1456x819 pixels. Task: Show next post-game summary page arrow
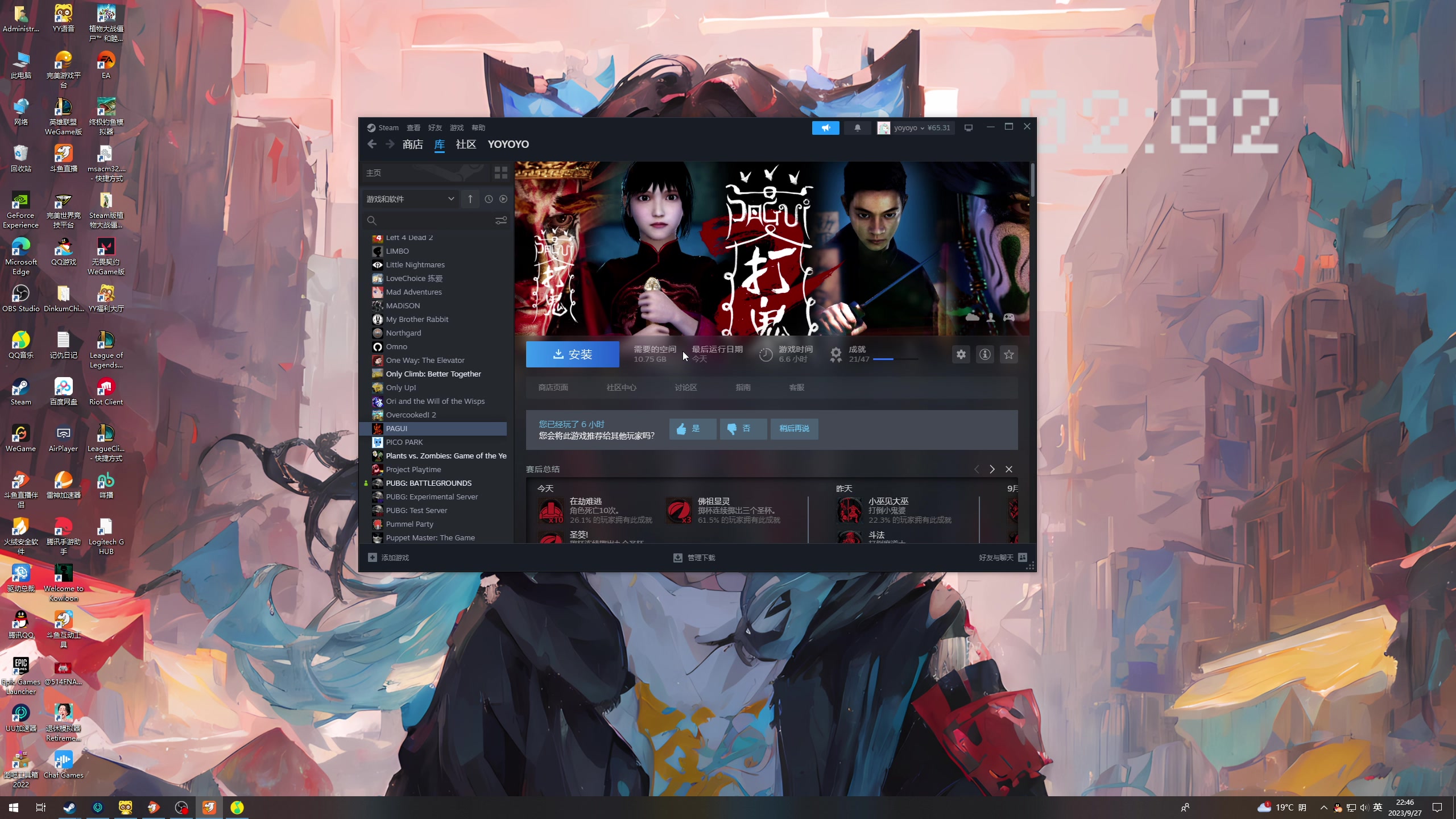coord(992,469)
